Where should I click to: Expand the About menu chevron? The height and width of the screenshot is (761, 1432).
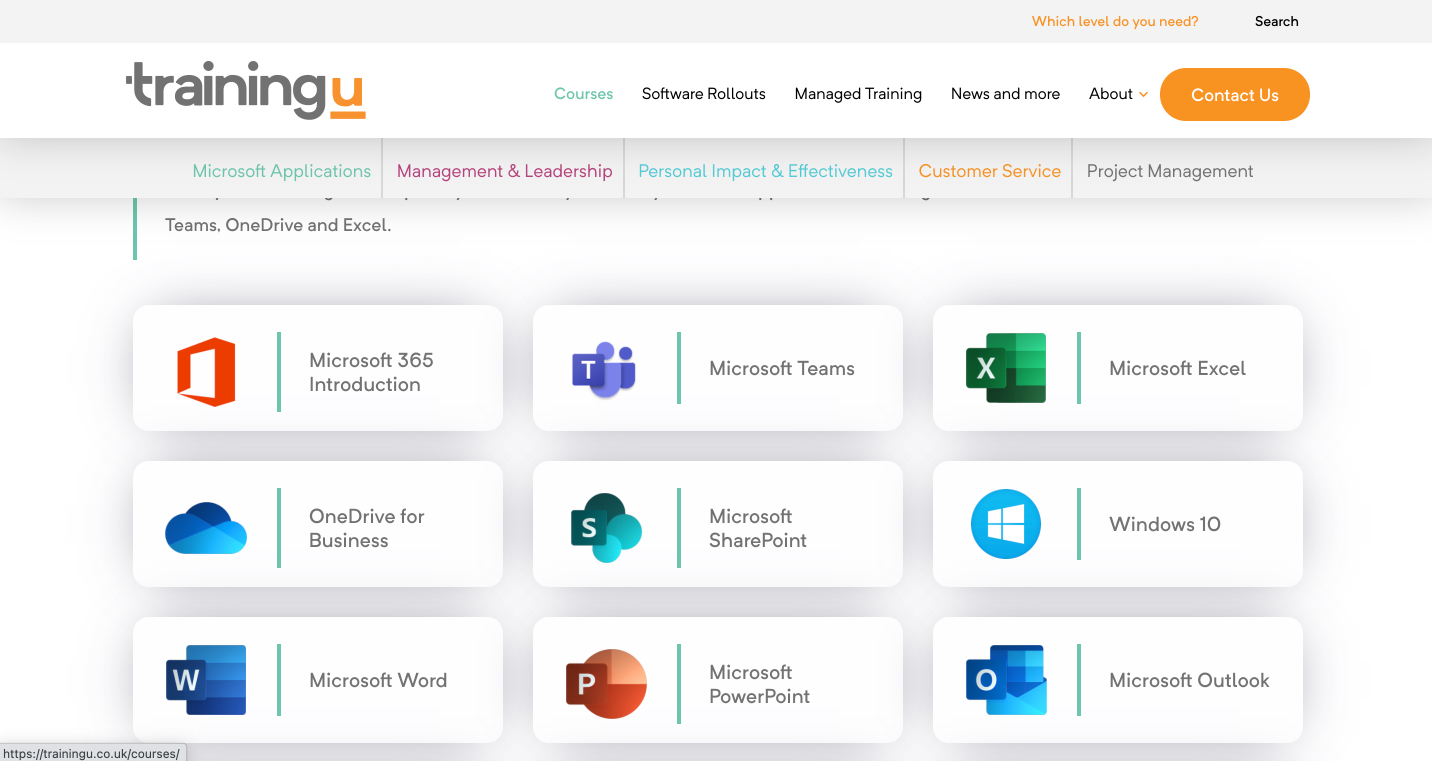click(x=1143, y=94)
